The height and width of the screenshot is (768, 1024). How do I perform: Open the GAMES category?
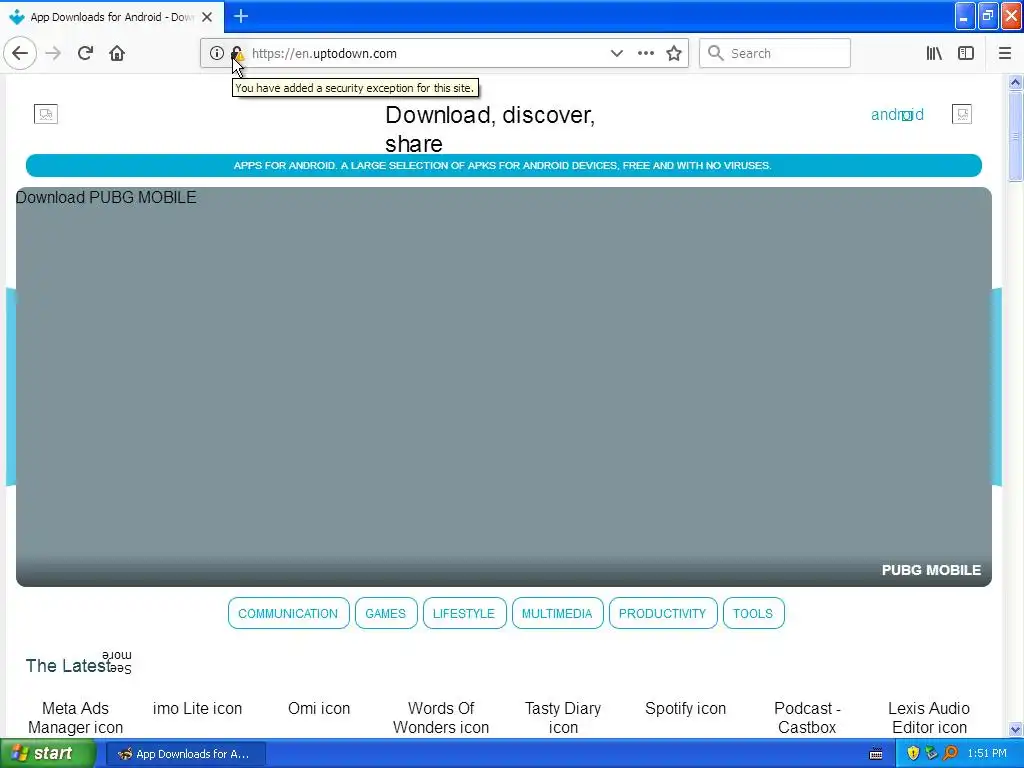coord(385,613)
